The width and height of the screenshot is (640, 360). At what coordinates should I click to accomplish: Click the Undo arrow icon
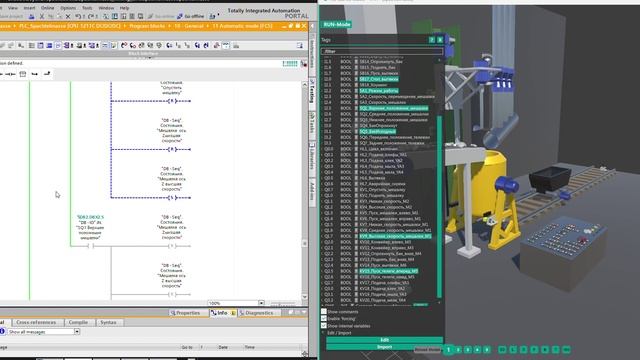[78, 17]
